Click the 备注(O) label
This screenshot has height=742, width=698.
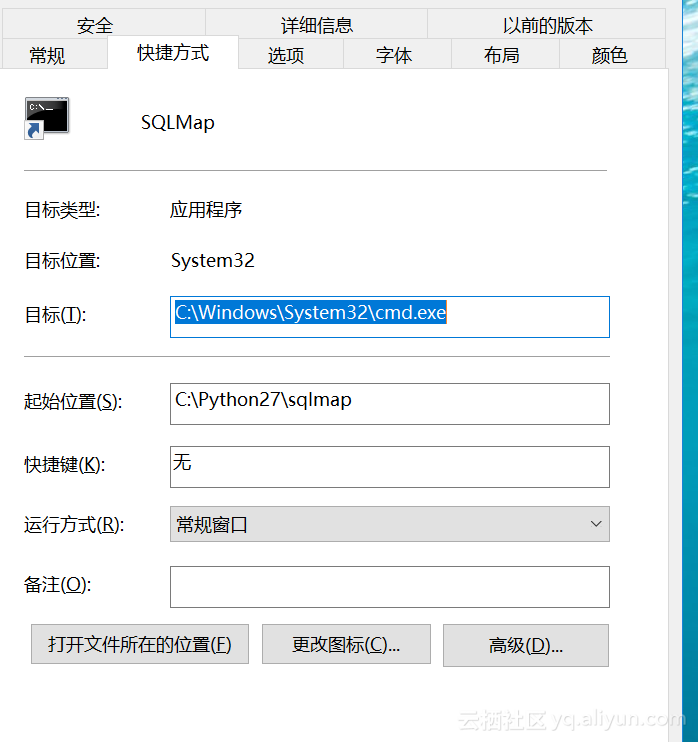click(x=58, y=585)
